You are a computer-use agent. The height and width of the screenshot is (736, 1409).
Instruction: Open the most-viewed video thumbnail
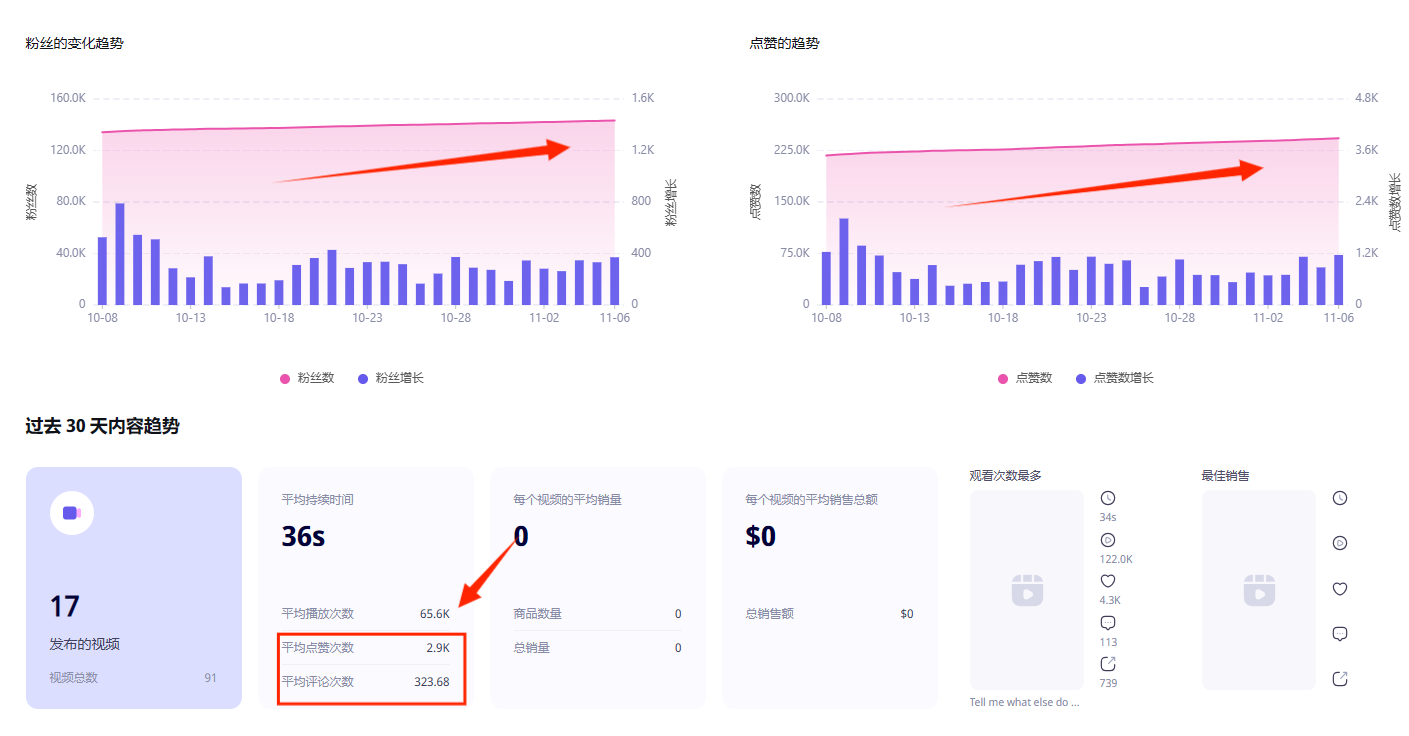pyautogui.click(x=1026, y=589)
